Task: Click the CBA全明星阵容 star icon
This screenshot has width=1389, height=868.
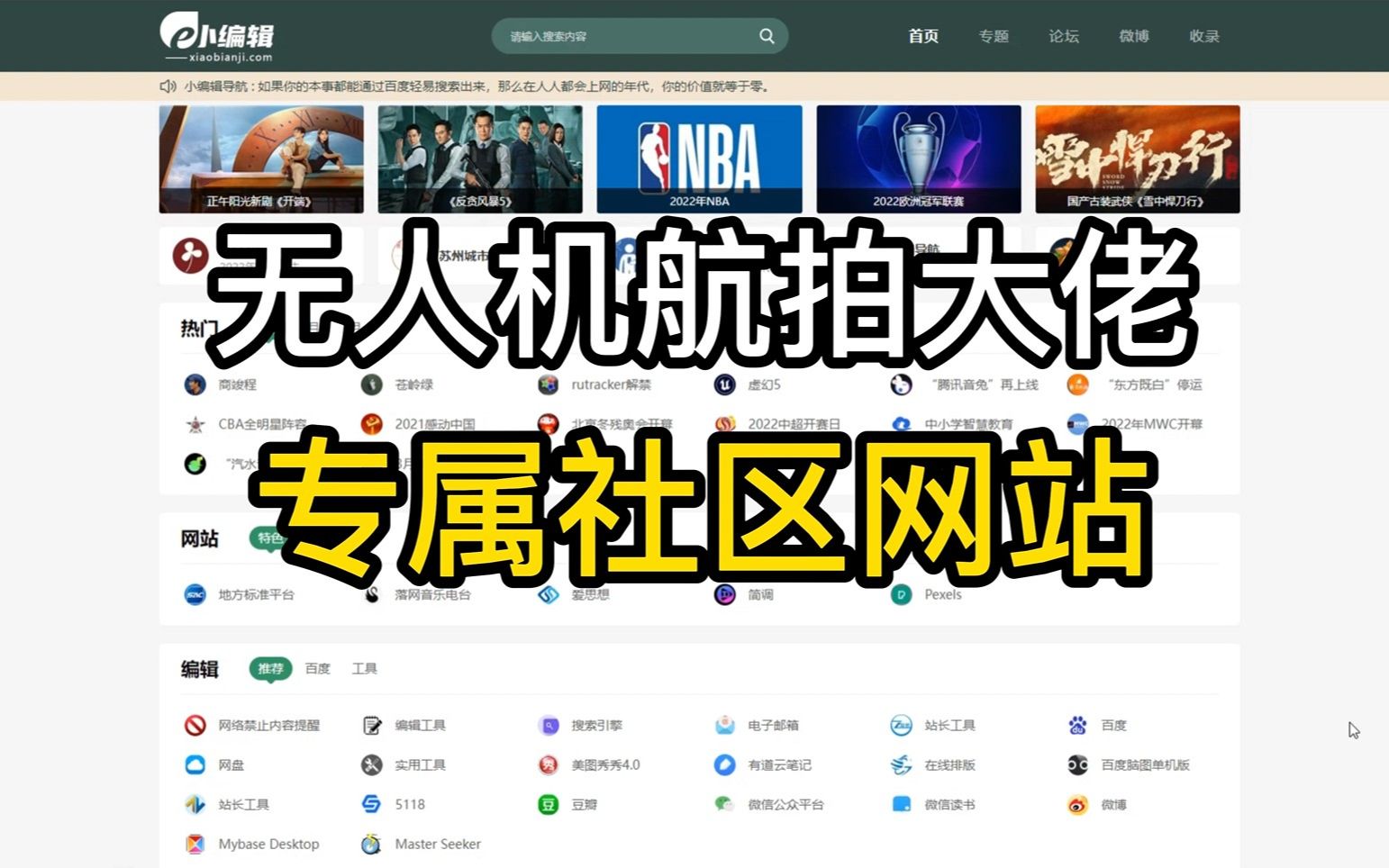Action: click(x=195, y=424)
